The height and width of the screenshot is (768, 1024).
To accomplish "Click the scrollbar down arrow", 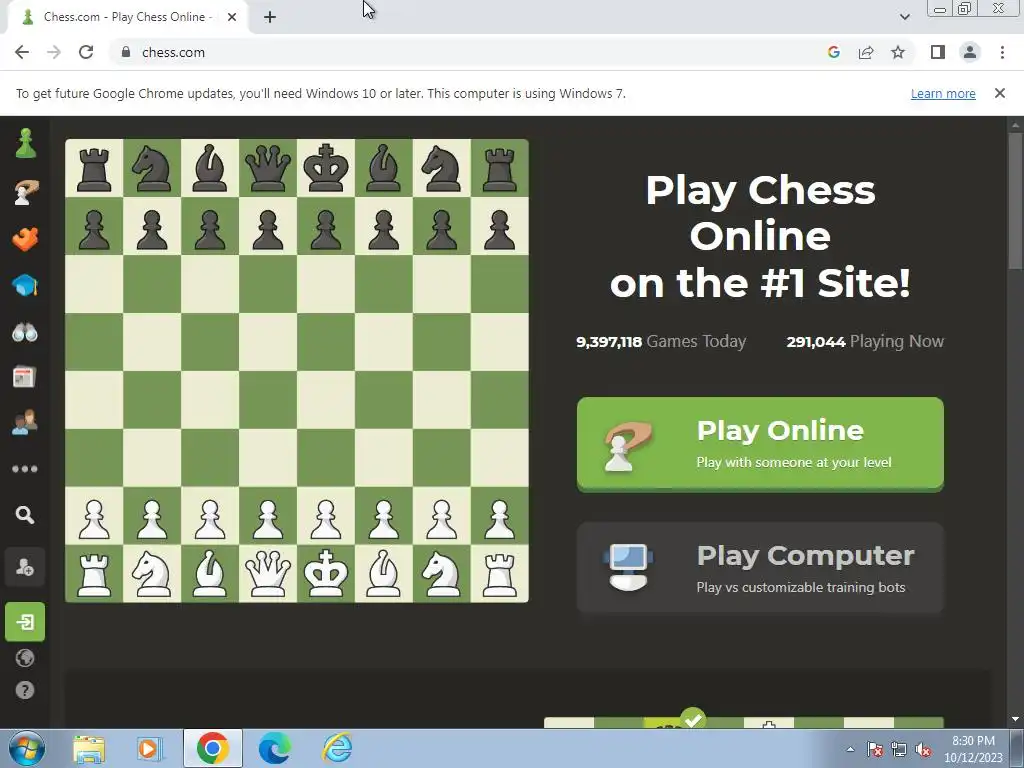I will coord(1015,719).
